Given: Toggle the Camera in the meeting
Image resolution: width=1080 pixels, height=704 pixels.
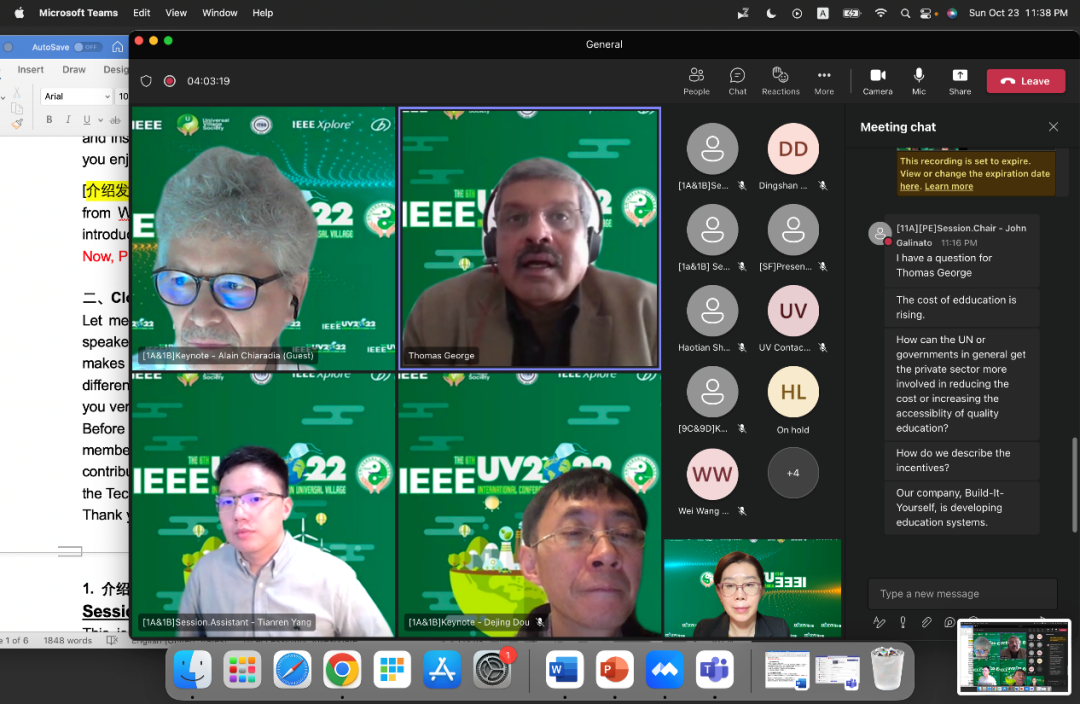Looking at the screenshot, I should (878, 81).
